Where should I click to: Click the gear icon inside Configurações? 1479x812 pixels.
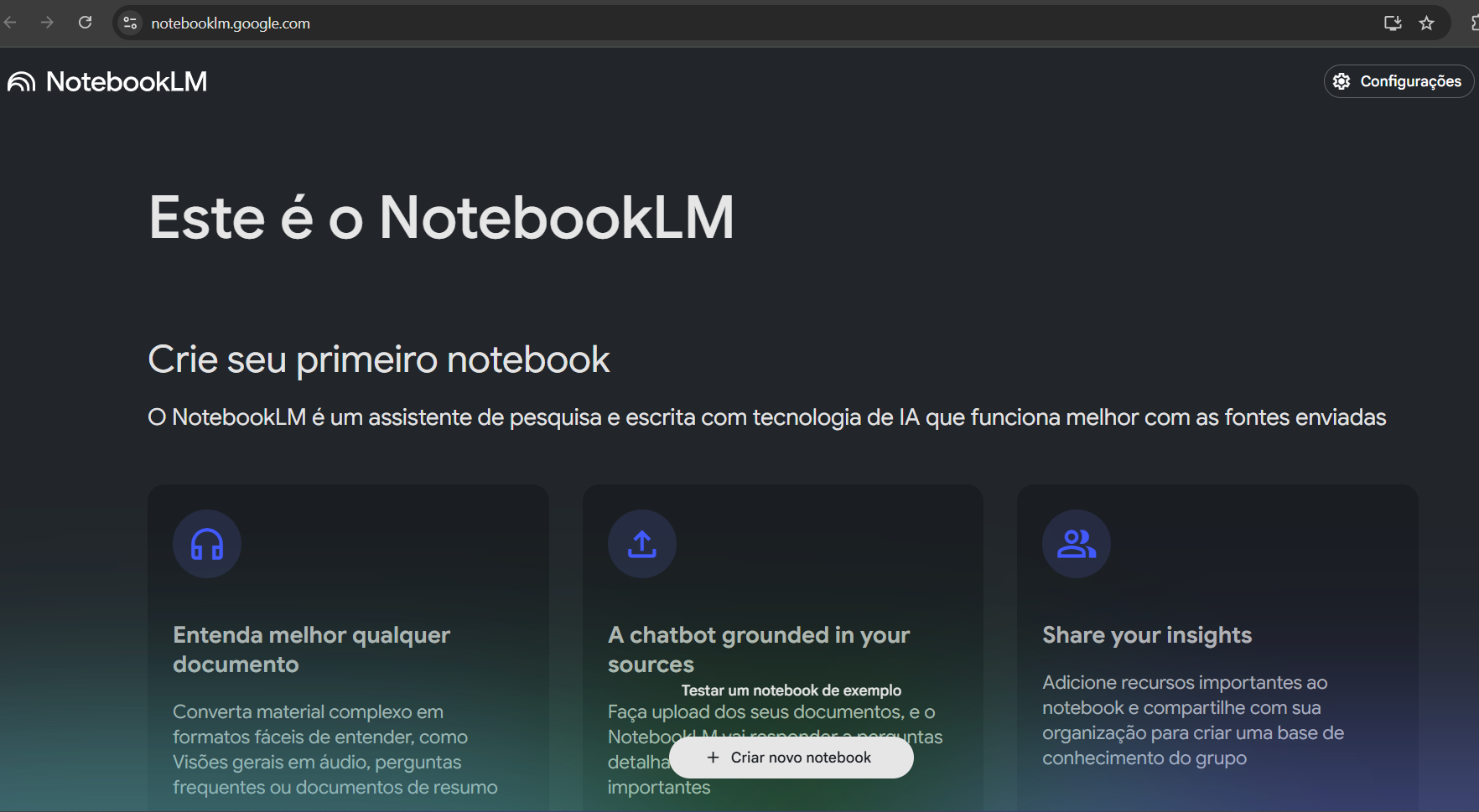click(x=1341, y=80)
